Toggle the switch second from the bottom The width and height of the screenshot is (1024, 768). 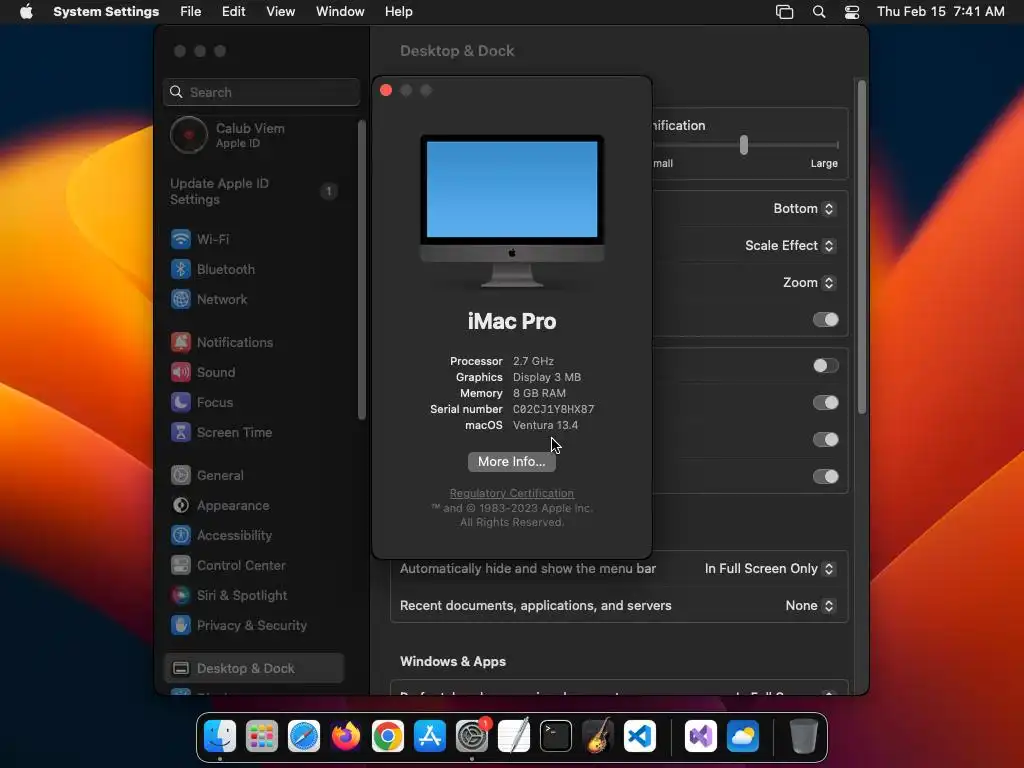coord(825,440)
